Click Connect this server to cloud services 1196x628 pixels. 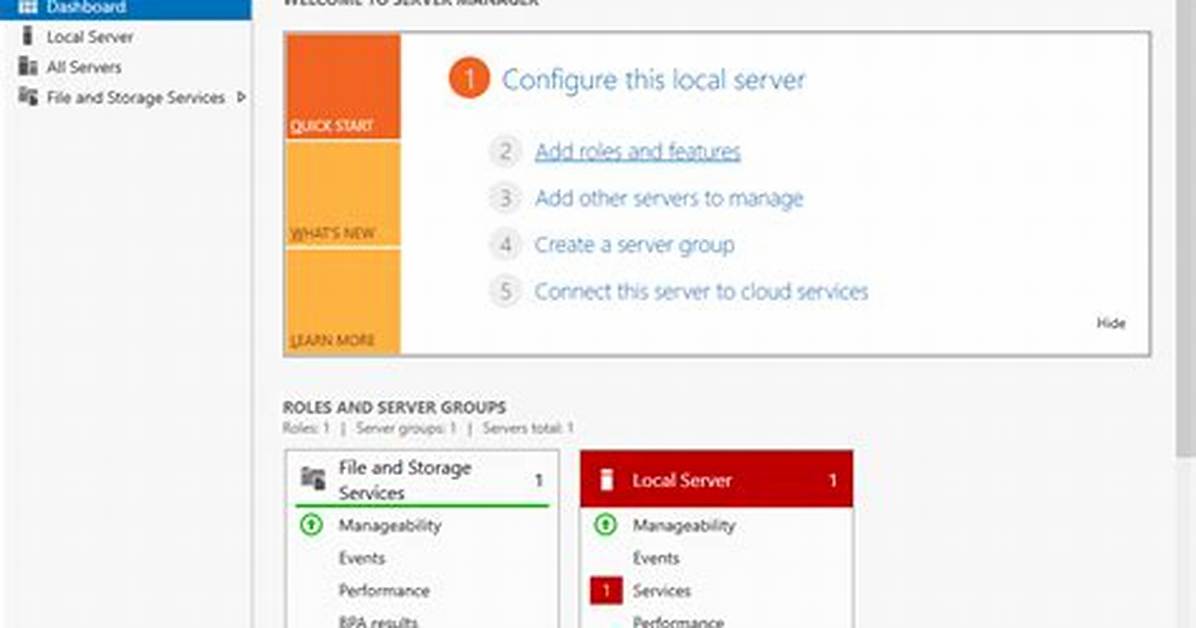(701, 291)
